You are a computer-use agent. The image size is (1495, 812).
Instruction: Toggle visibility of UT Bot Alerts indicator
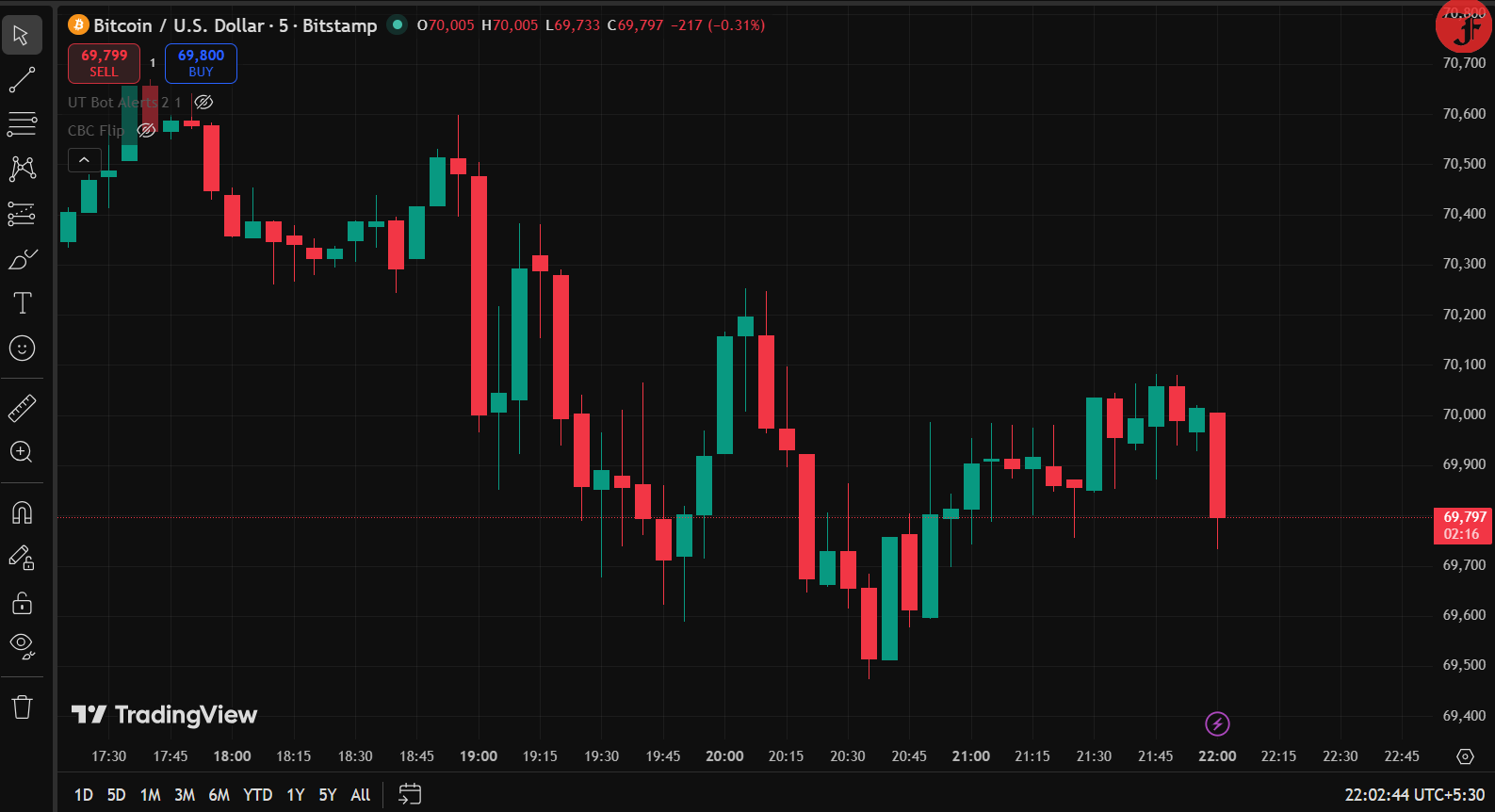point(203,102)
